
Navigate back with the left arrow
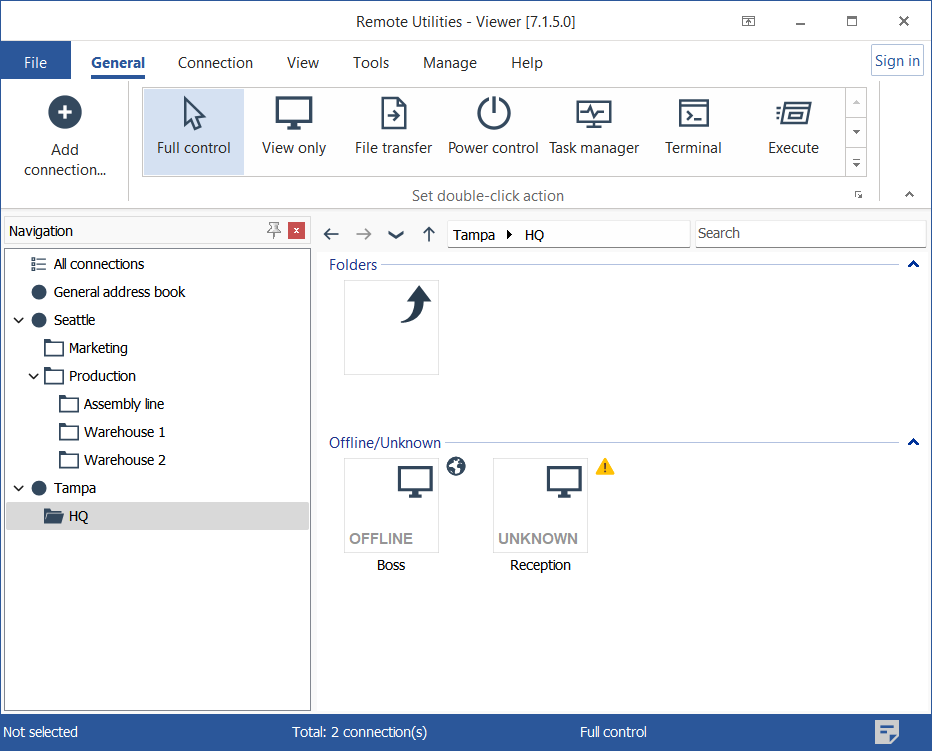click(331, 234)
